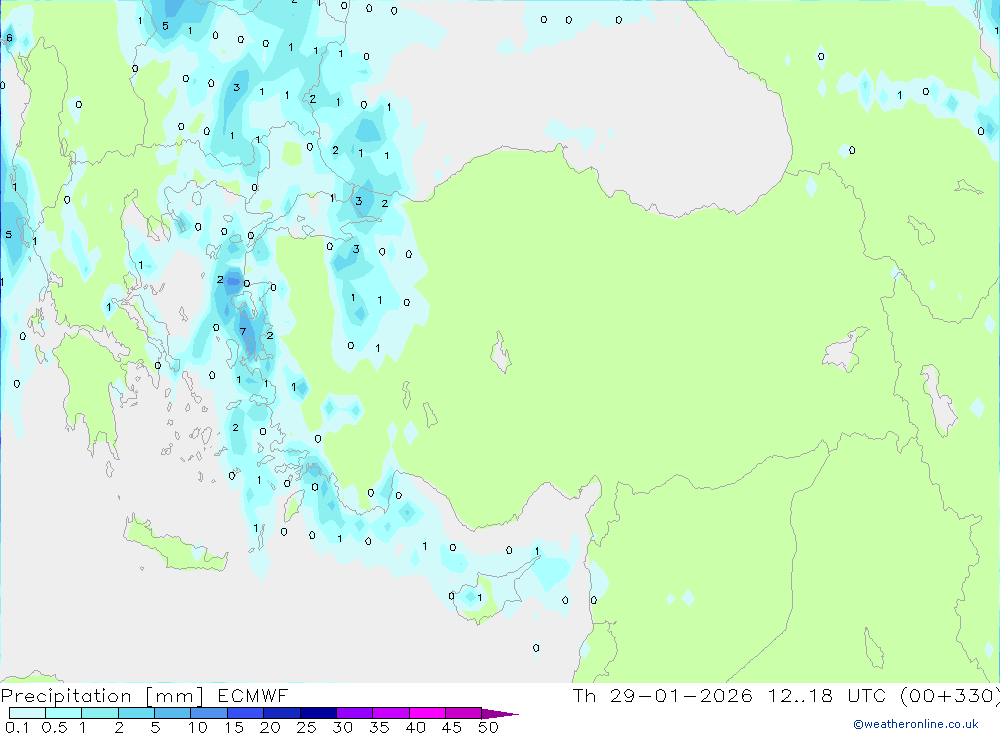
Task: Click the '12..18 UTC' time range text
Action: coord(827,696)
